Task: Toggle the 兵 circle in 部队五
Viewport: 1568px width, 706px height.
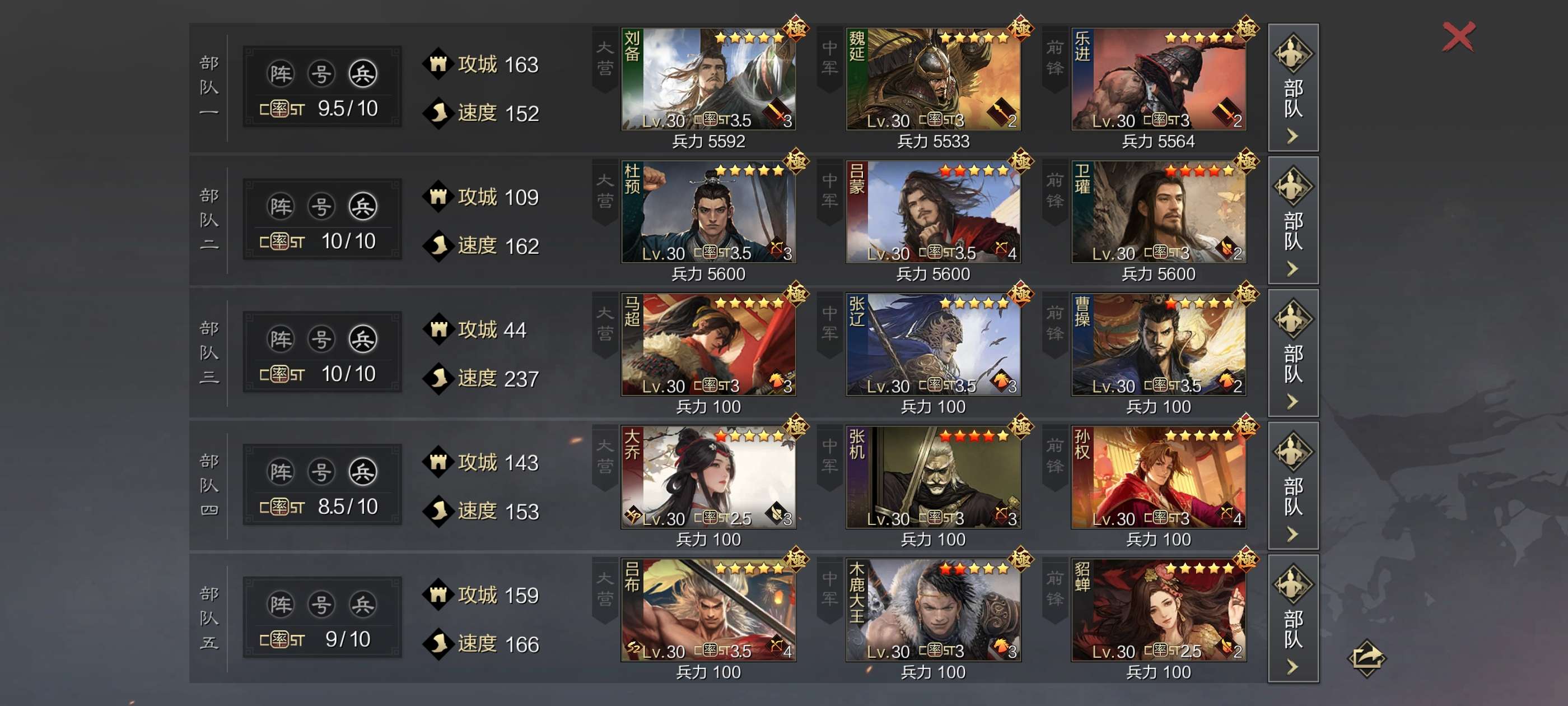Action: (x=363, y=605)
